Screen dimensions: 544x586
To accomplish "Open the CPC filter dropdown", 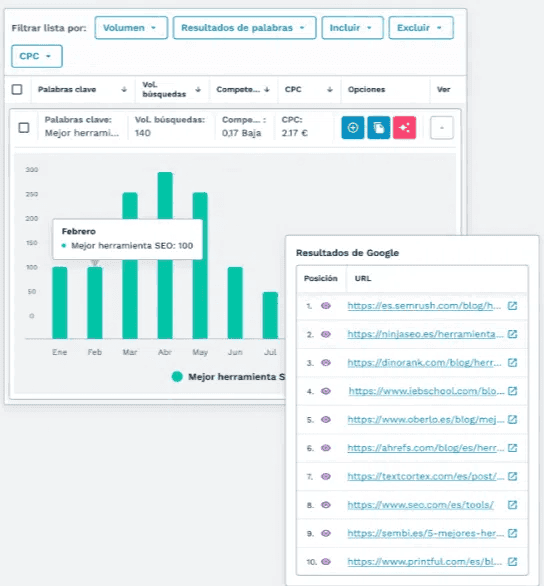I will pyautogui.click(x=37, y=56).
